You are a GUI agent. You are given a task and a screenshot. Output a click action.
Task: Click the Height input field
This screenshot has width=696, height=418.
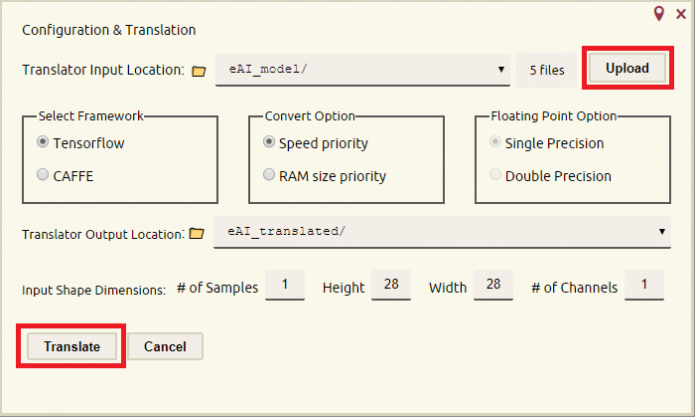(x=390, y=286)
